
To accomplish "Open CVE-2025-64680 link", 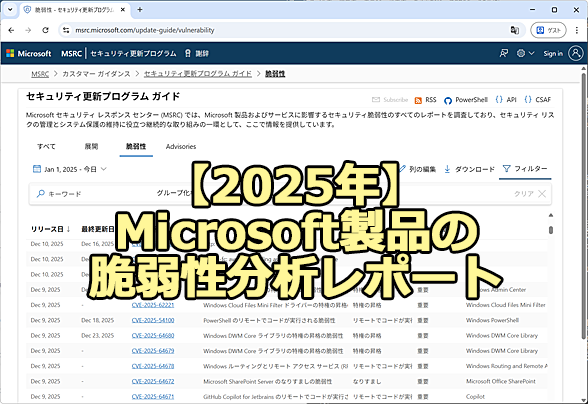I will 153,336.
